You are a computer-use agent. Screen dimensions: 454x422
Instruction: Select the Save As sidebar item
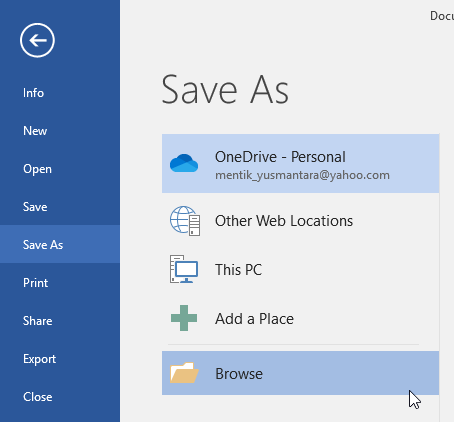[60, 244]
